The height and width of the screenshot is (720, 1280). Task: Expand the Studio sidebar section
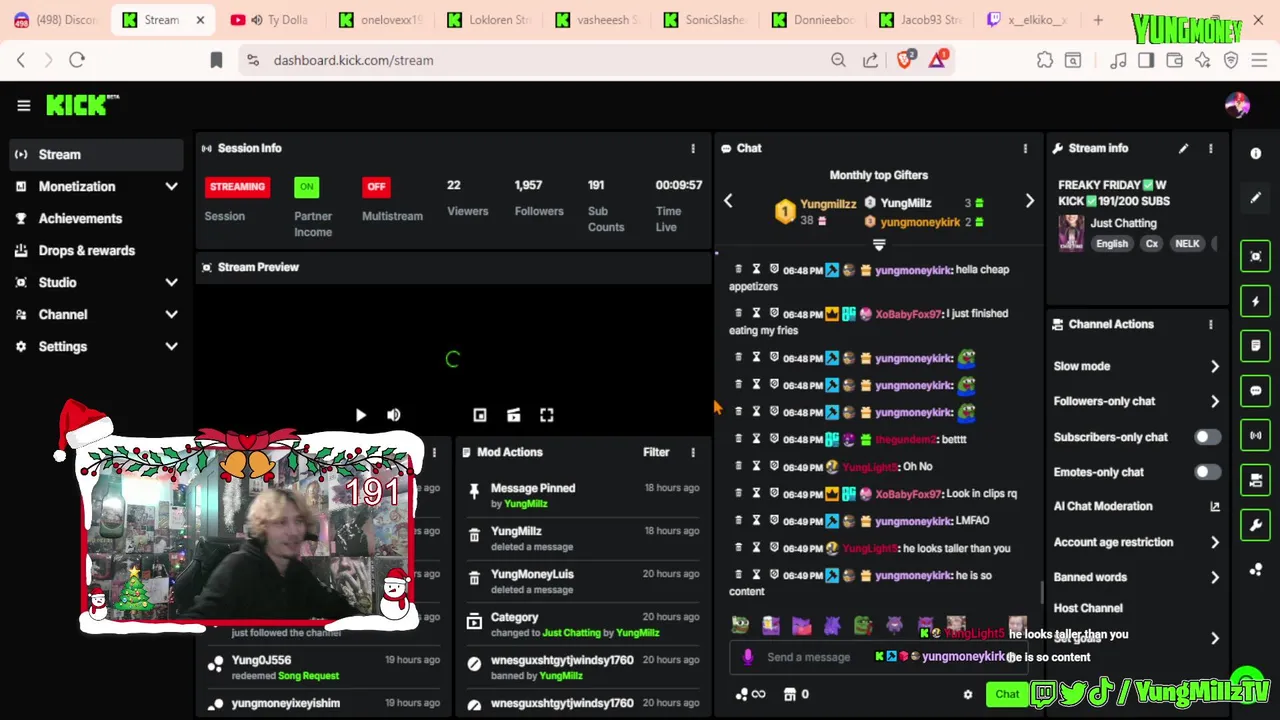pyautogui.click(x=97, y=282)
